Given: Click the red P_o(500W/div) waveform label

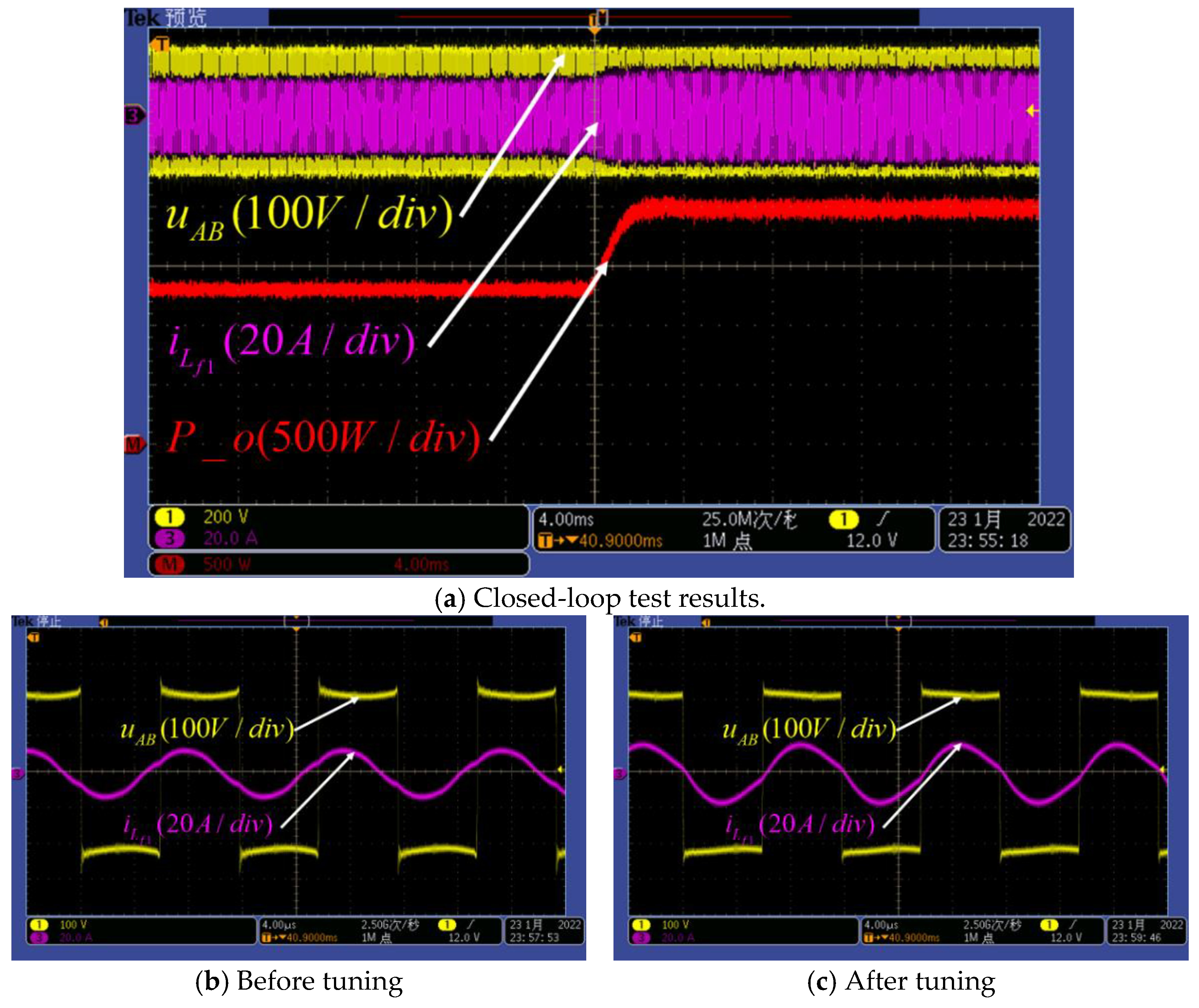Looking at the screenshot, I should point(323,439).
